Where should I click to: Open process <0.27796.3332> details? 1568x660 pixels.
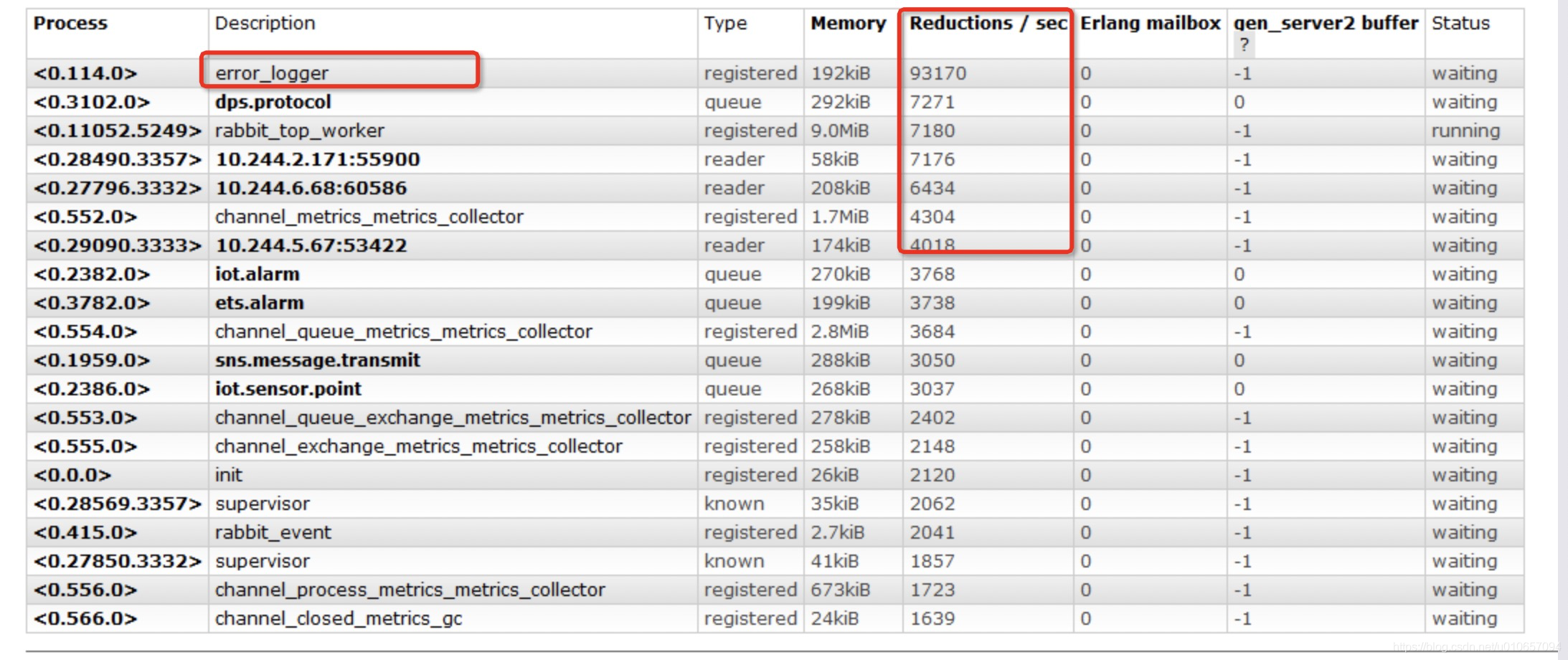118,188
